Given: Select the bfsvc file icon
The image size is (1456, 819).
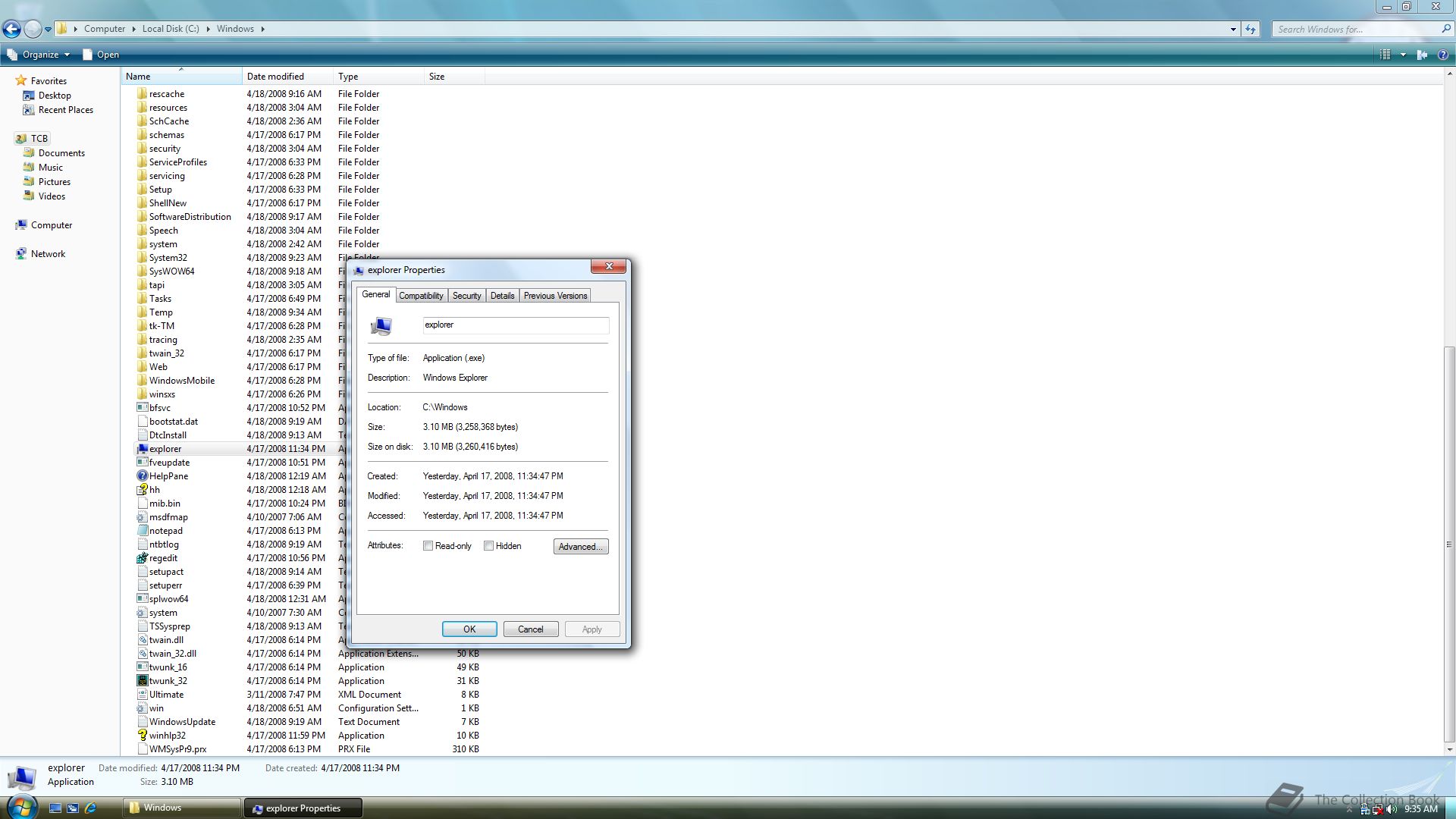Looking at the screenshot, I should point(142,408).
